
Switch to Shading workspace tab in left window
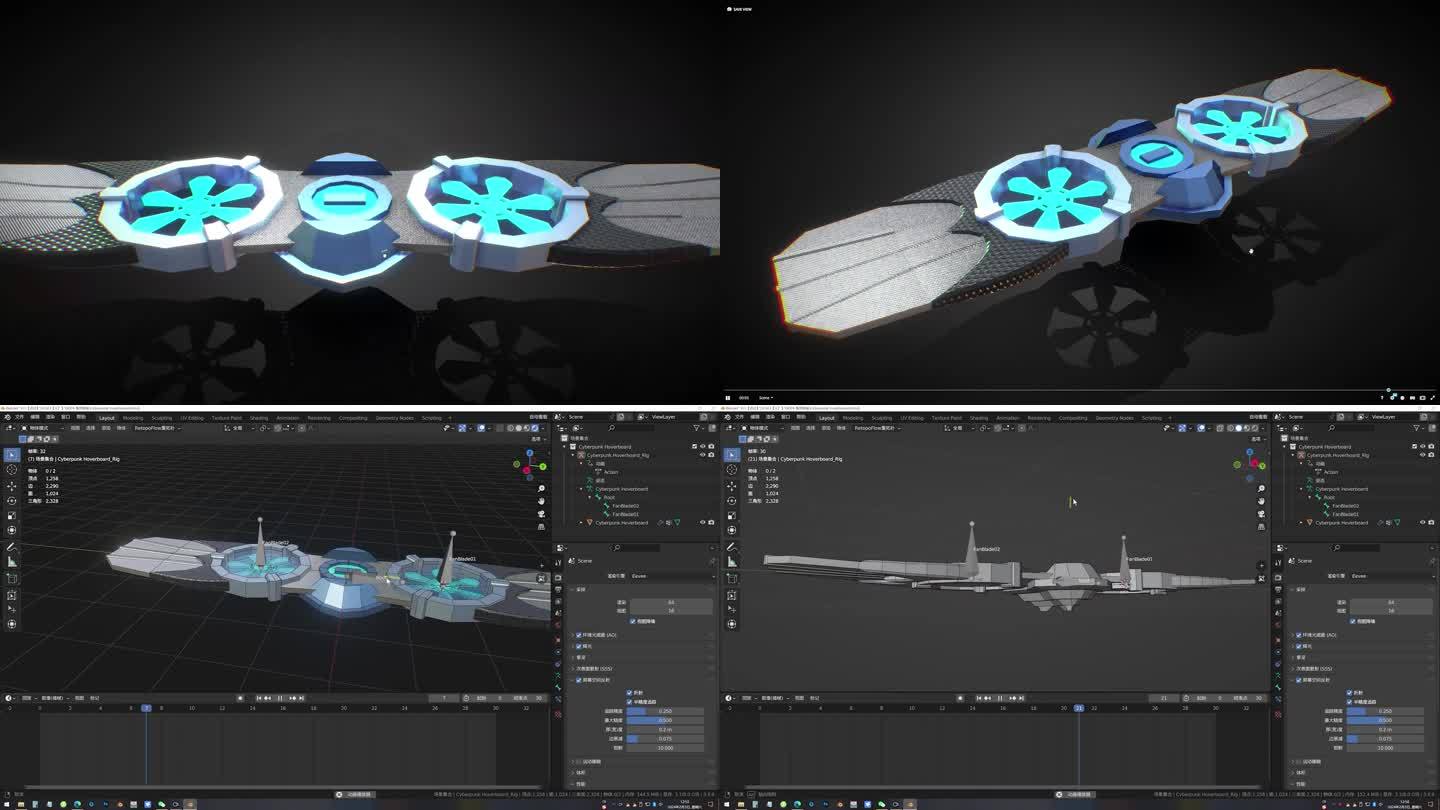coord(259,418)
